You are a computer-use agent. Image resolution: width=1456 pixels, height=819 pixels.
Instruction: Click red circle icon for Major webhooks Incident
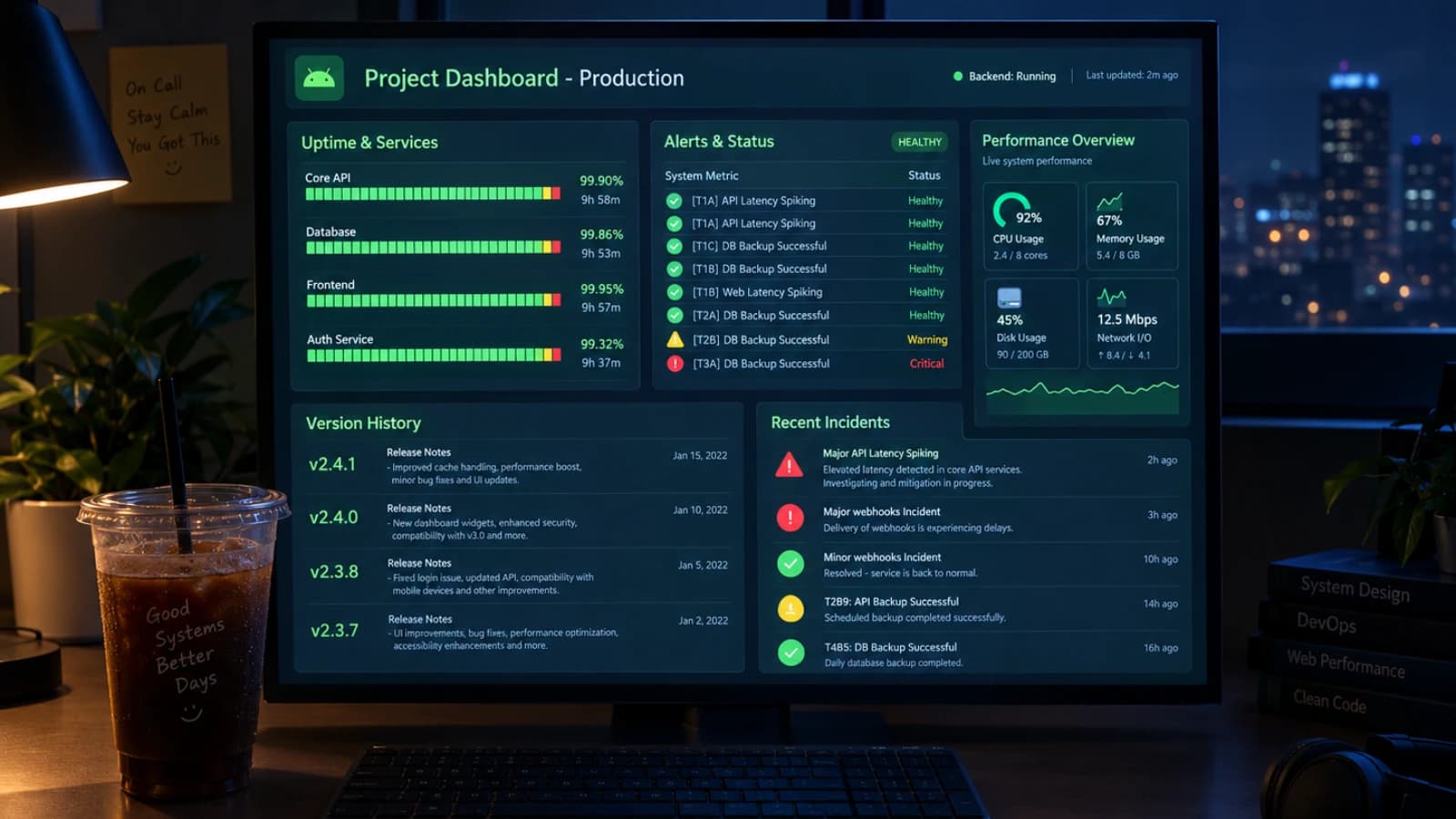pyautogui.click(x=790, y=518)
